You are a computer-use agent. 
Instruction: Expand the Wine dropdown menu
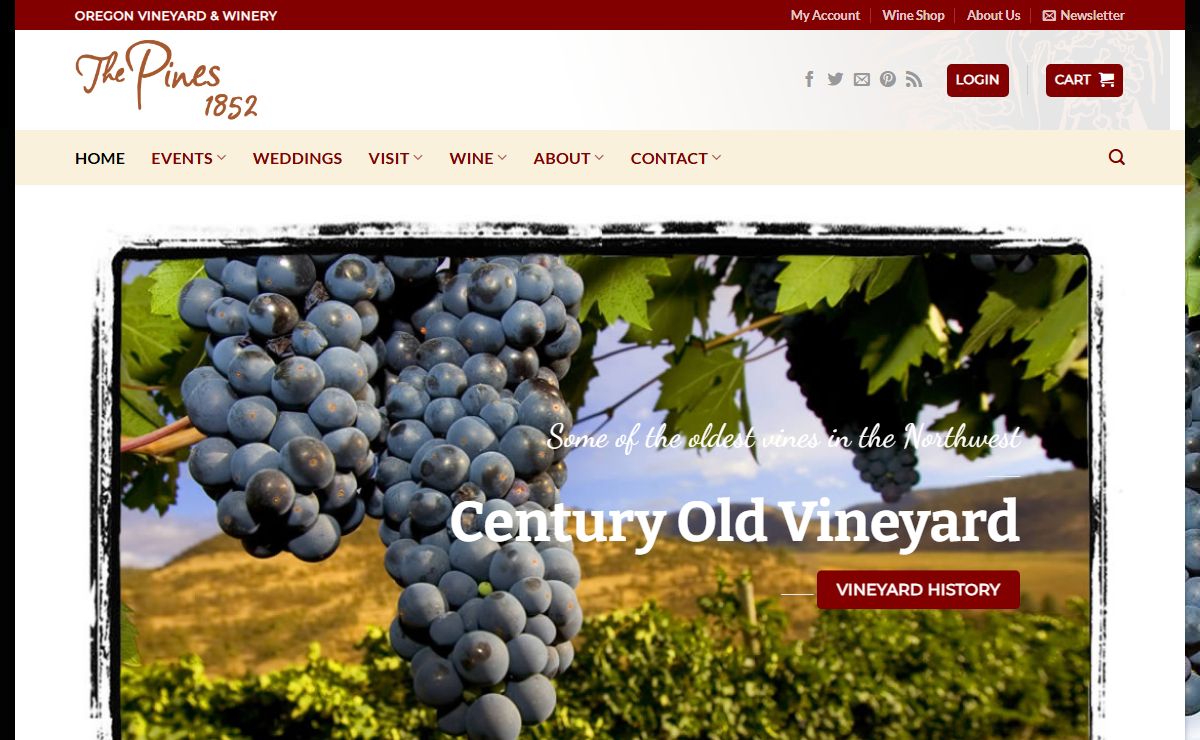(478, 158)
